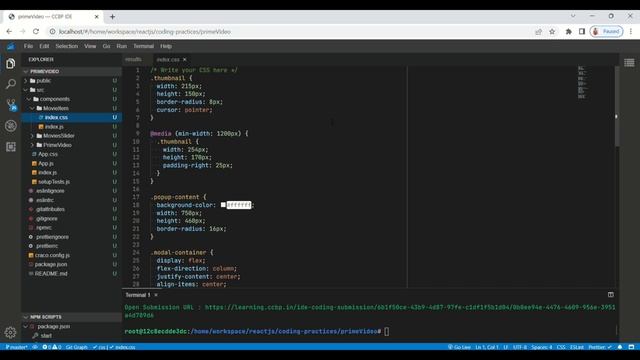This screenshot has height=360, width=640.
Task: Click the Git Graph status bar button
Action: point(76,347)
